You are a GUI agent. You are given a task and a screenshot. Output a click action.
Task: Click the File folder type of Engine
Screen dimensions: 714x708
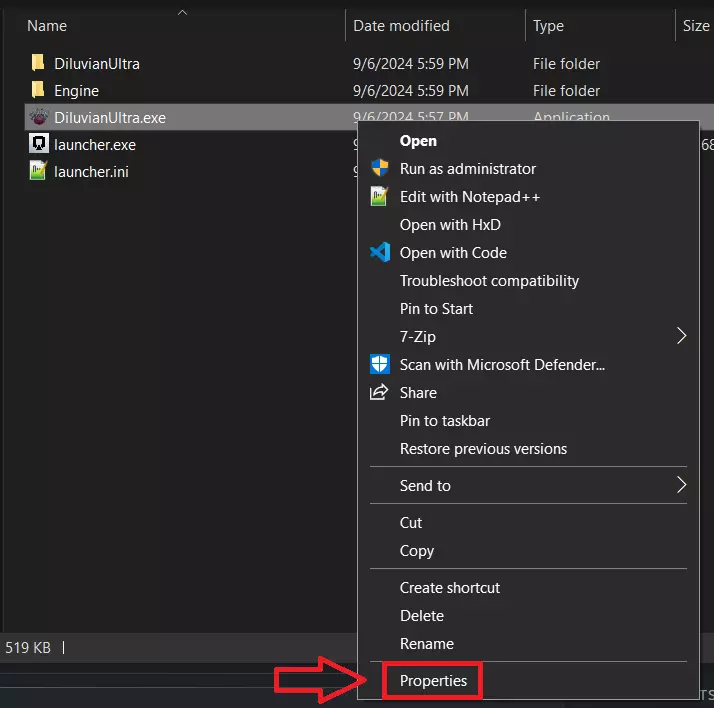point(566,91)
